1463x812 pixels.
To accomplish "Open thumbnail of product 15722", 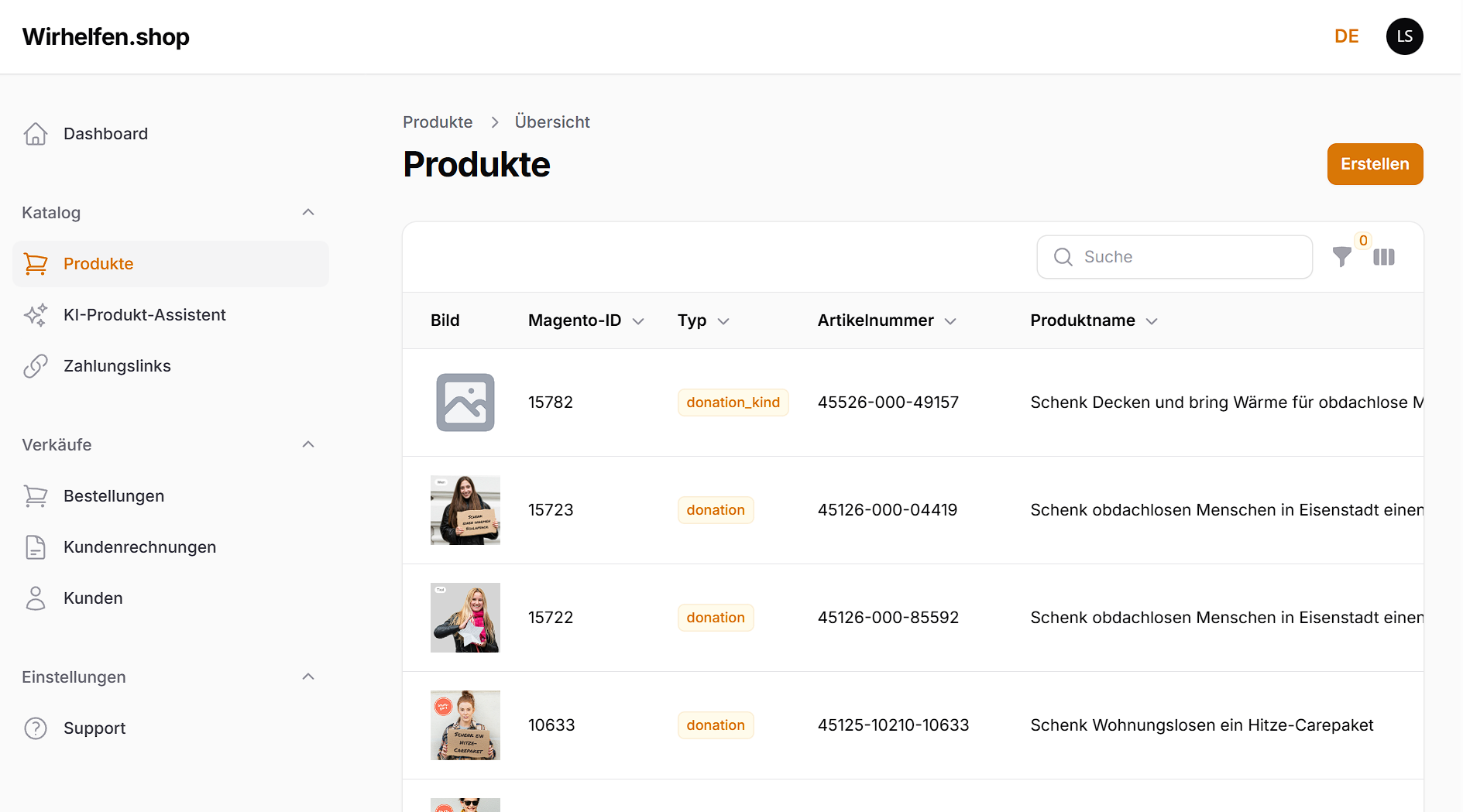I will [x=465, y=618].
